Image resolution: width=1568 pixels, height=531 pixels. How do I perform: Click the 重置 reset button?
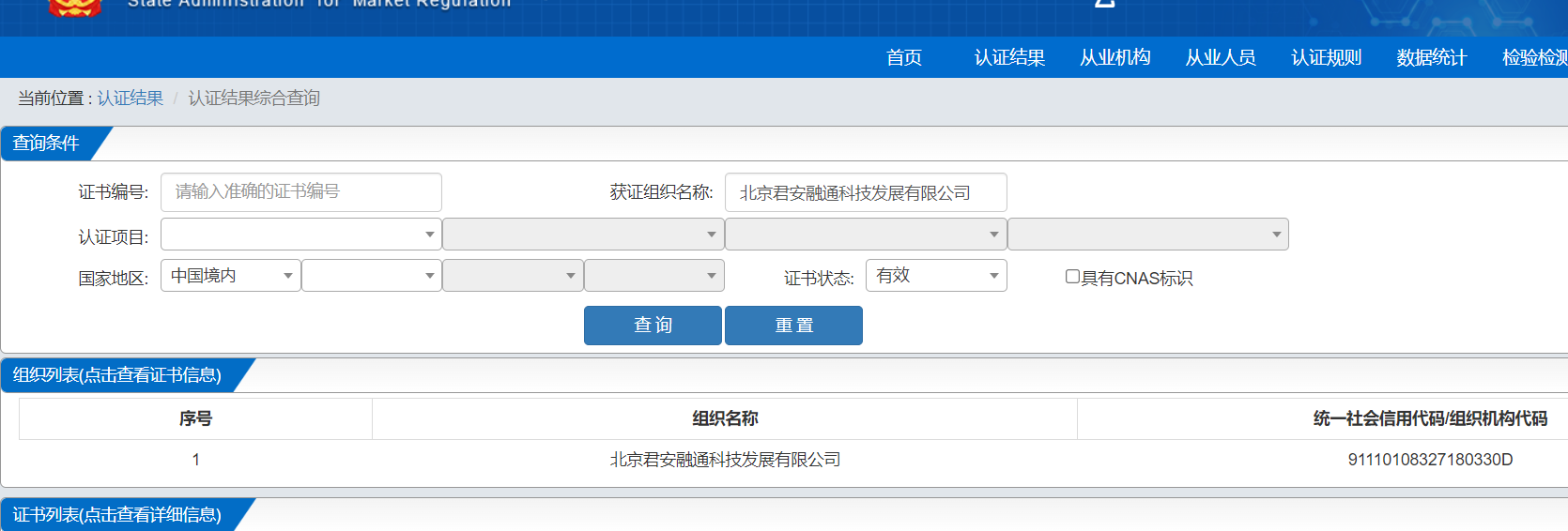click(793, 326)
